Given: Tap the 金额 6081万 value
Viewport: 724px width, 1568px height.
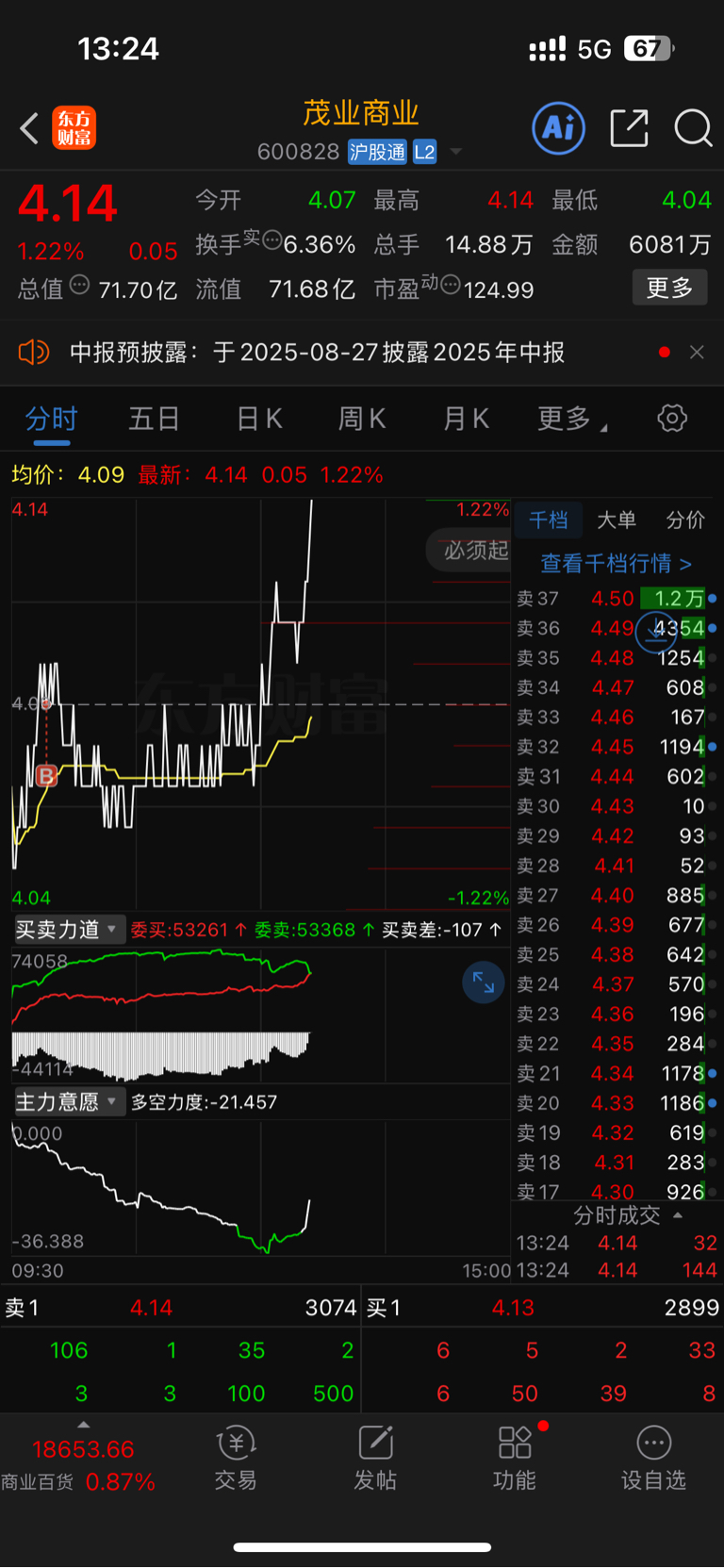Looking at the screenshot, I should click(x=669, y=245).
